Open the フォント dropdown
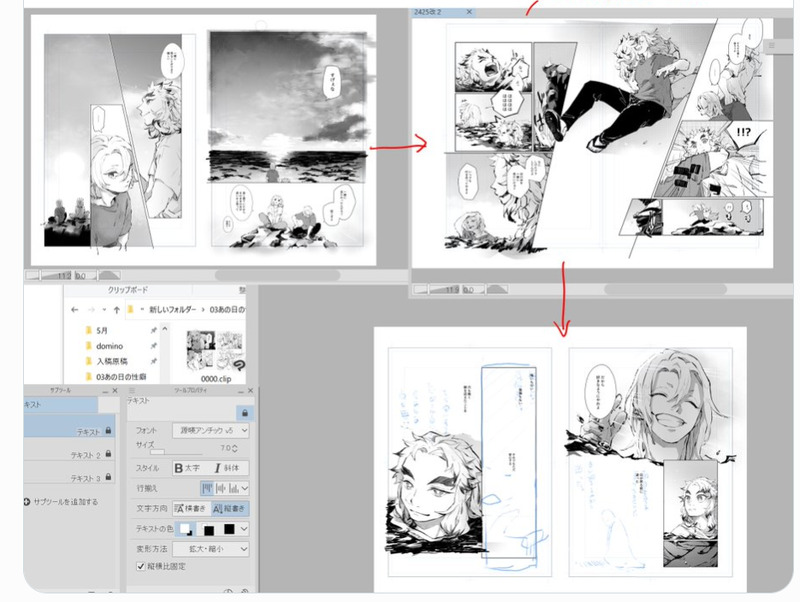This screenshot has width=800, height=602. point(211,431)
